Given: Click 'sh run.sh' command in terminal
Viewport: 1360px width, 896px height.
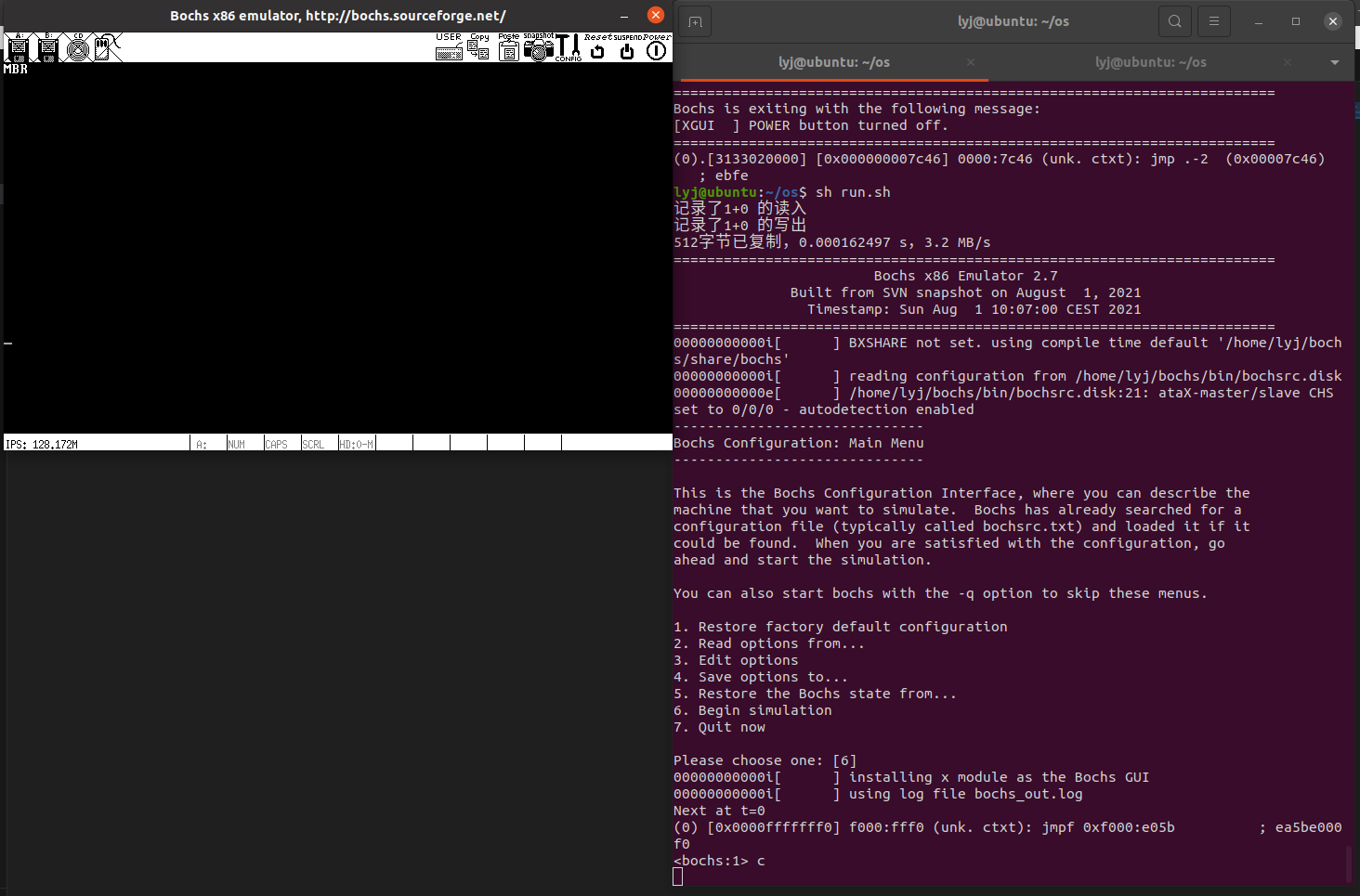Looking at the screenshot, I should click(853, 192).
